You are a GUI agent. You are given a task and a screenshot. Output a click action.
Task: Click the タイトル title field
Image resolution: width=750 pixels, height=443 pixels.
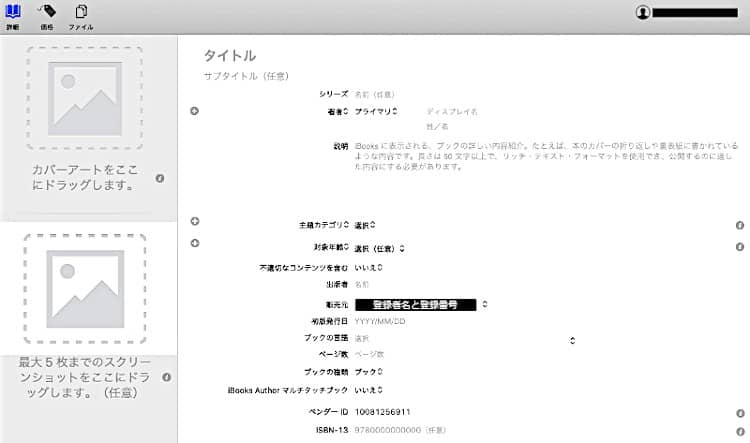click(x=230, y=56)
